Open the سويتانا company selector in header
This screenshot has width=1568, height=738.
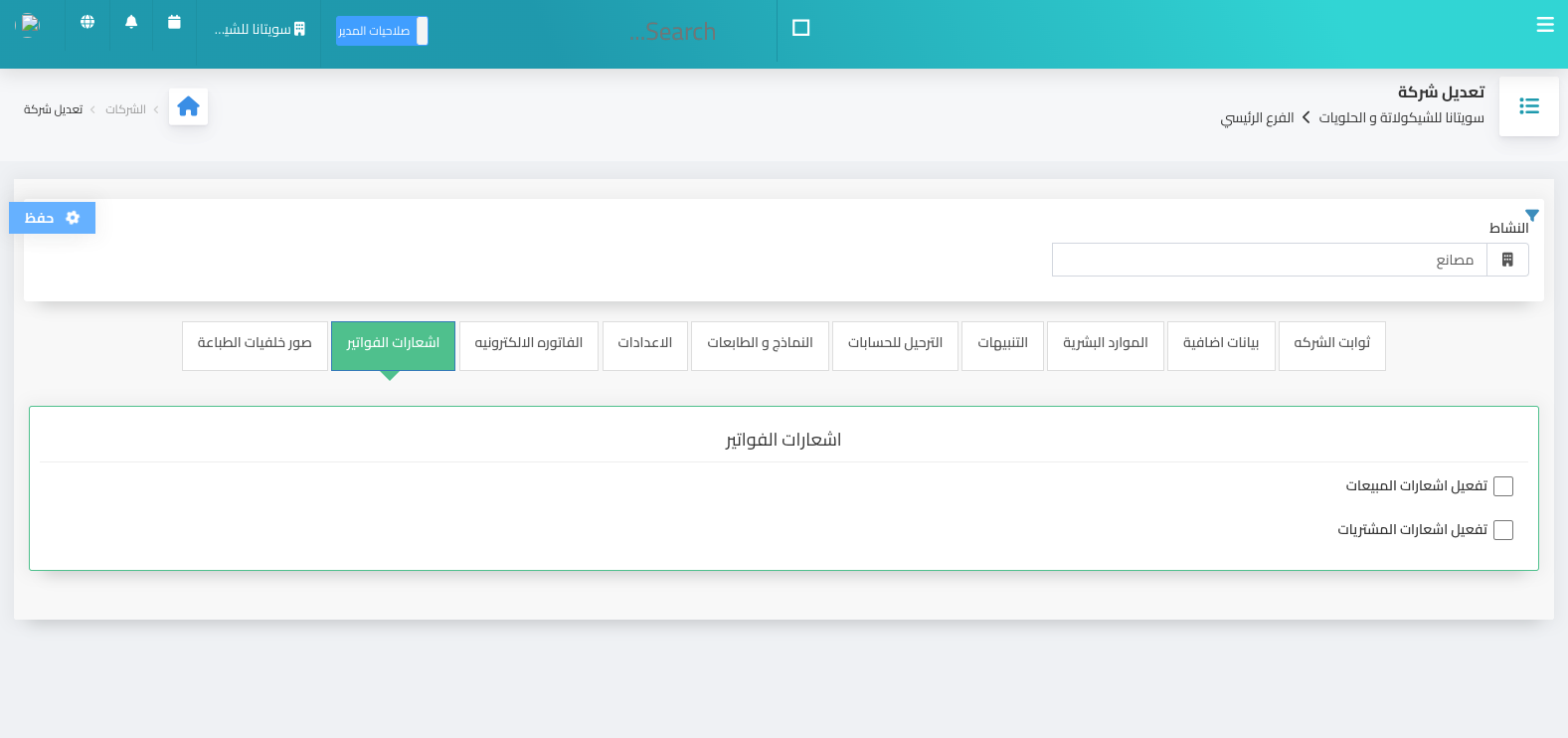pyautogui.click(x=260, y=30)
